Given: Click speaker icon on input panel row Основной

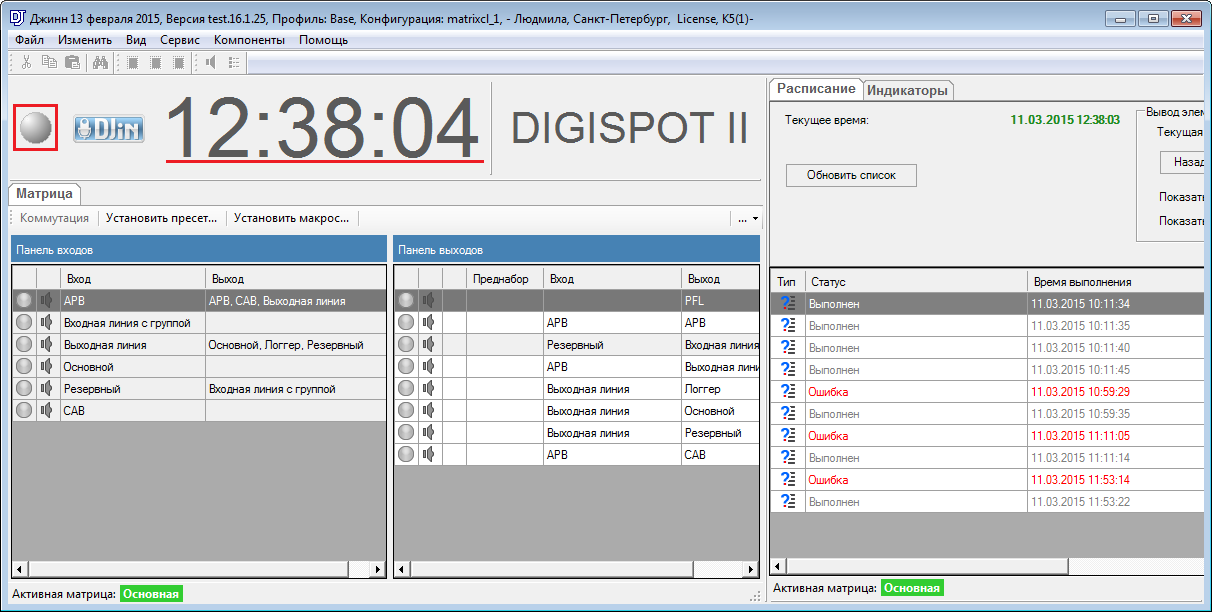Looking at the screenshot, I should (x=47, y=367).
